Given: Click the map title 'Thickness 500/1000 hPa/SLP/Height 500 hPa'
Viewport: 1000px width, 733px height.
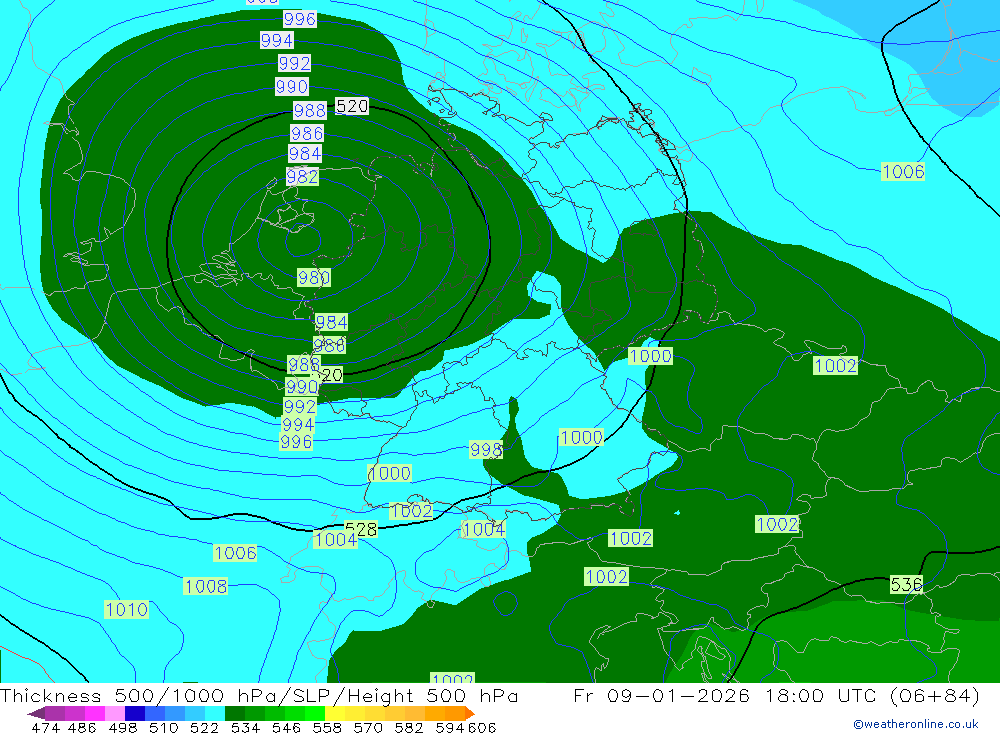Looking at the screenshot, I should (259, 695).
